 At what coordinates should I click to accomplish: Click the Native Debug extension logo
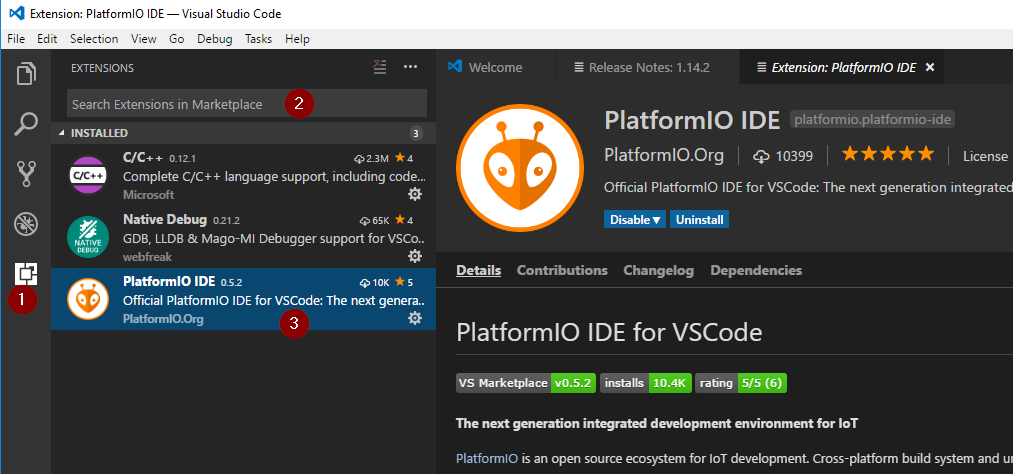coord(88,237)
